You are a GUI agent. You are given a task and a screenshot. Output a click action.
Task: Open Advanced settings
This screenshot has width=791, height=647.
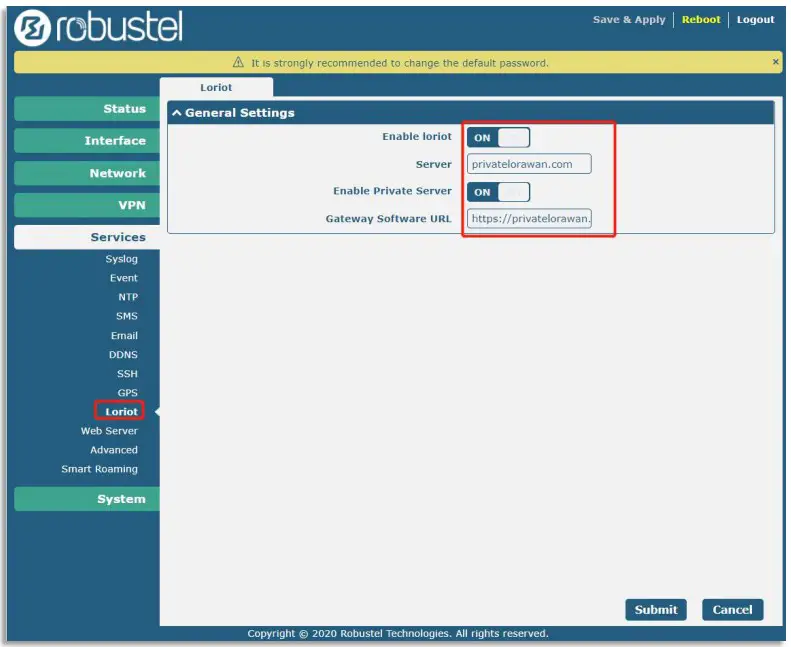tap(114, 450)
